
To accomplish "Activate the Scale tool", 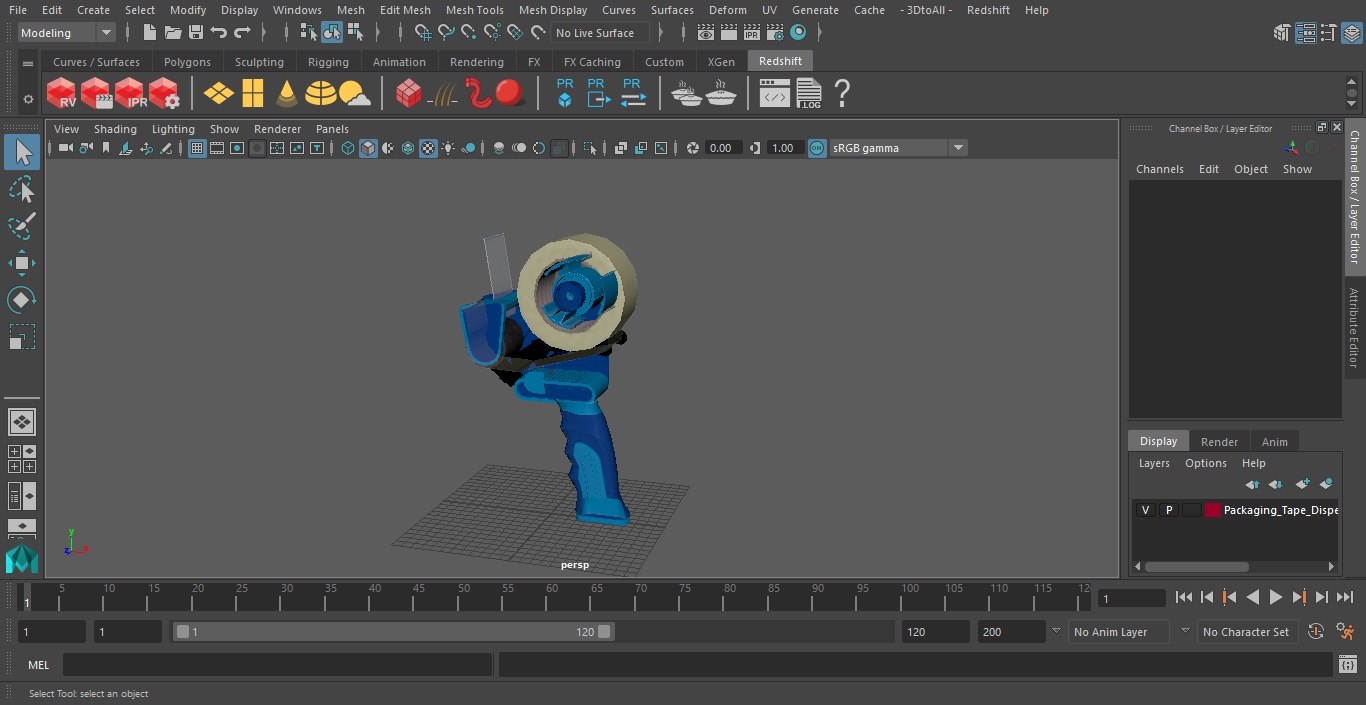I will point(21,337).
